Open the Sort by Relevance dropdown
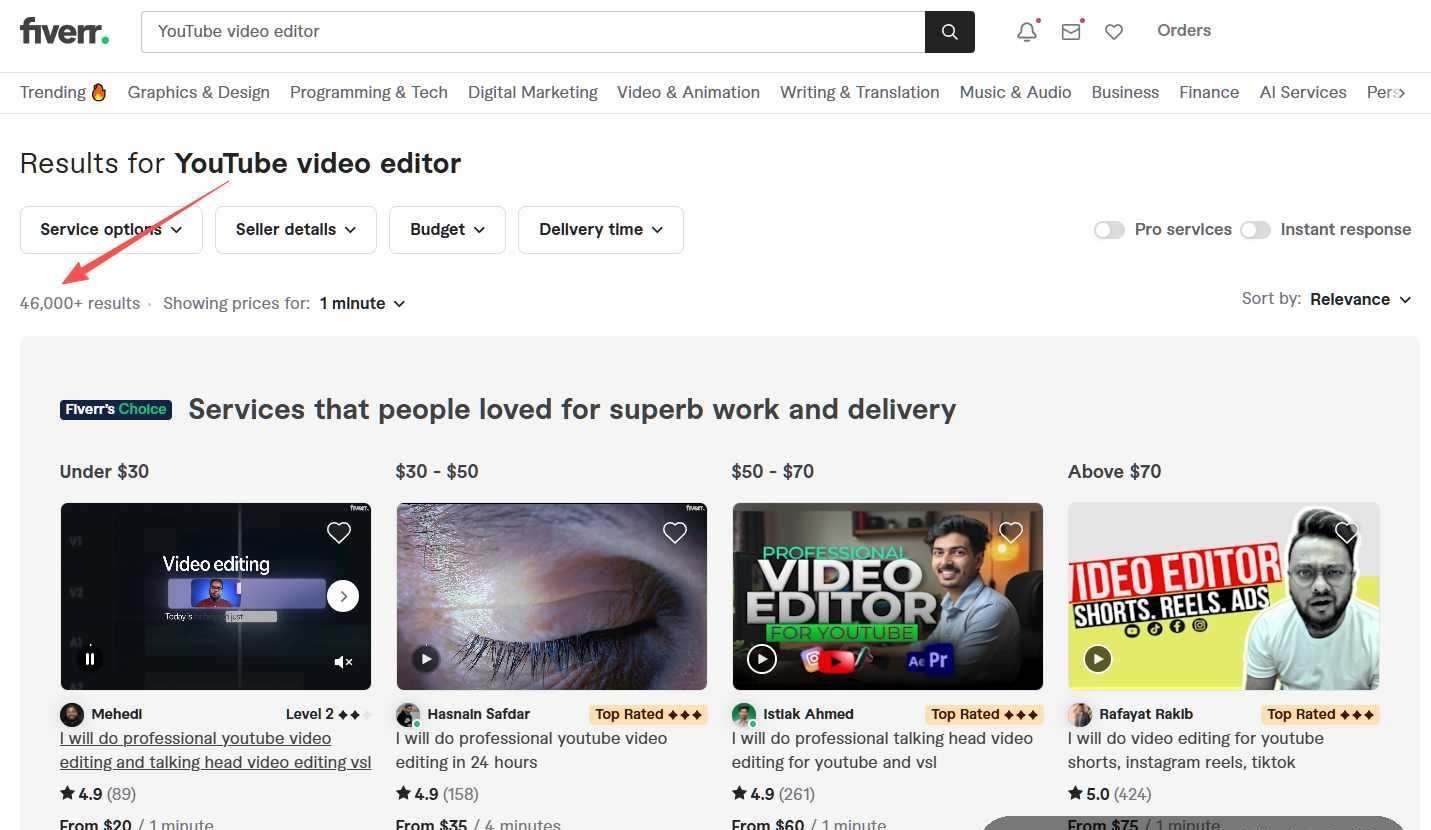The width and height of the screenshot is (1431, 830). [1361, 299]
